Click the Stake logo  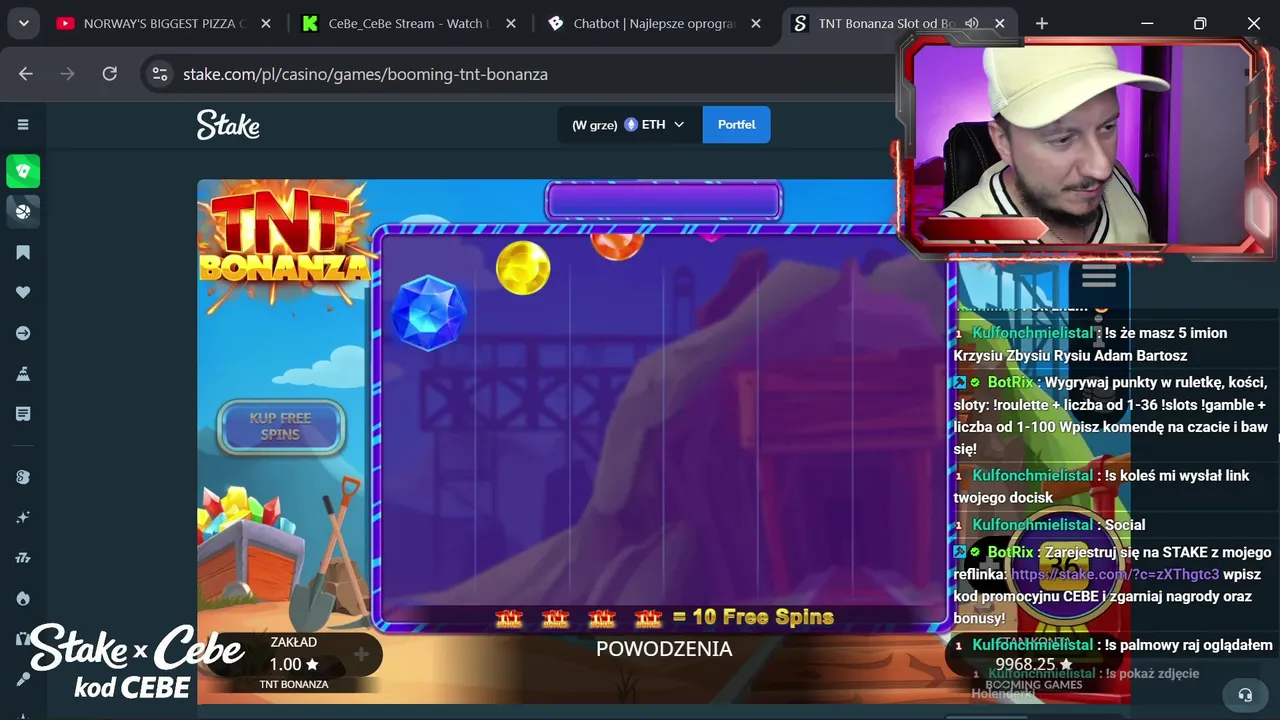pyautogui.click(x=228, y=125)
